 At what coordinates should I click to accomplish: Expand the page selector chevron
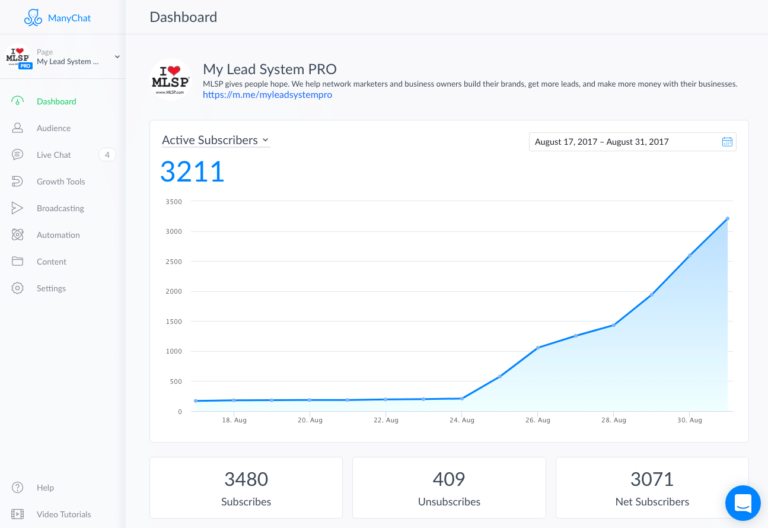(117, 57)
